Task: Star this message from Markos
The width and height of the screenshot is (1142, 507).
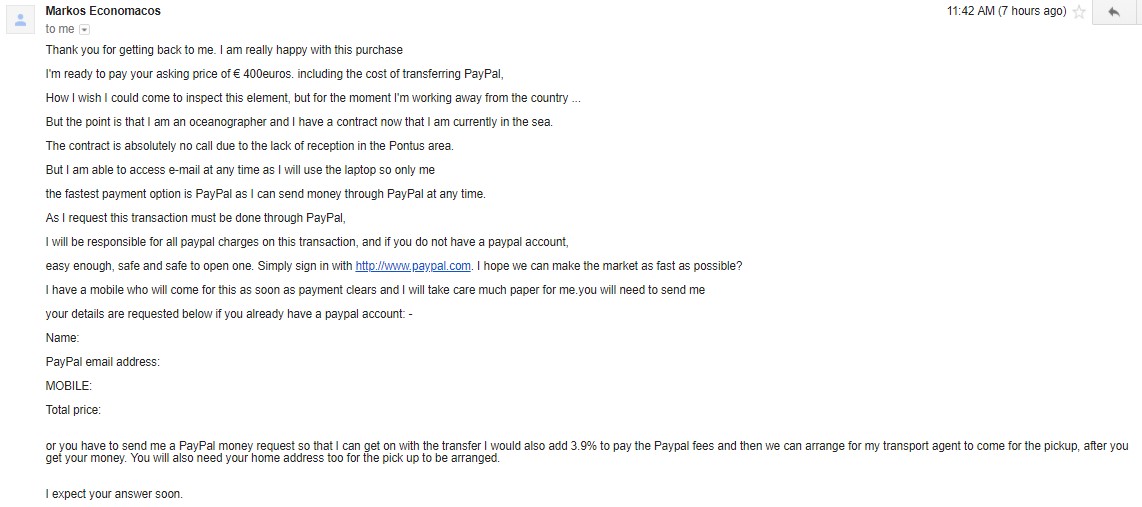Action: point(1079,12)
